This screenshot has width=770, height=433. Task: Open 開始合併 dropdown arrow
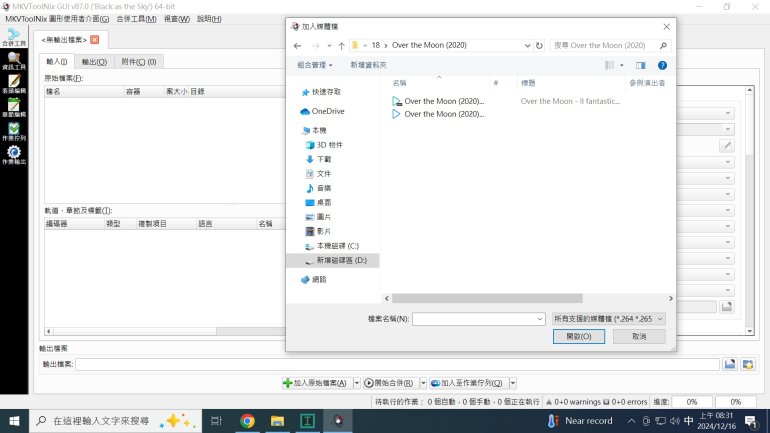pos(423,383)
